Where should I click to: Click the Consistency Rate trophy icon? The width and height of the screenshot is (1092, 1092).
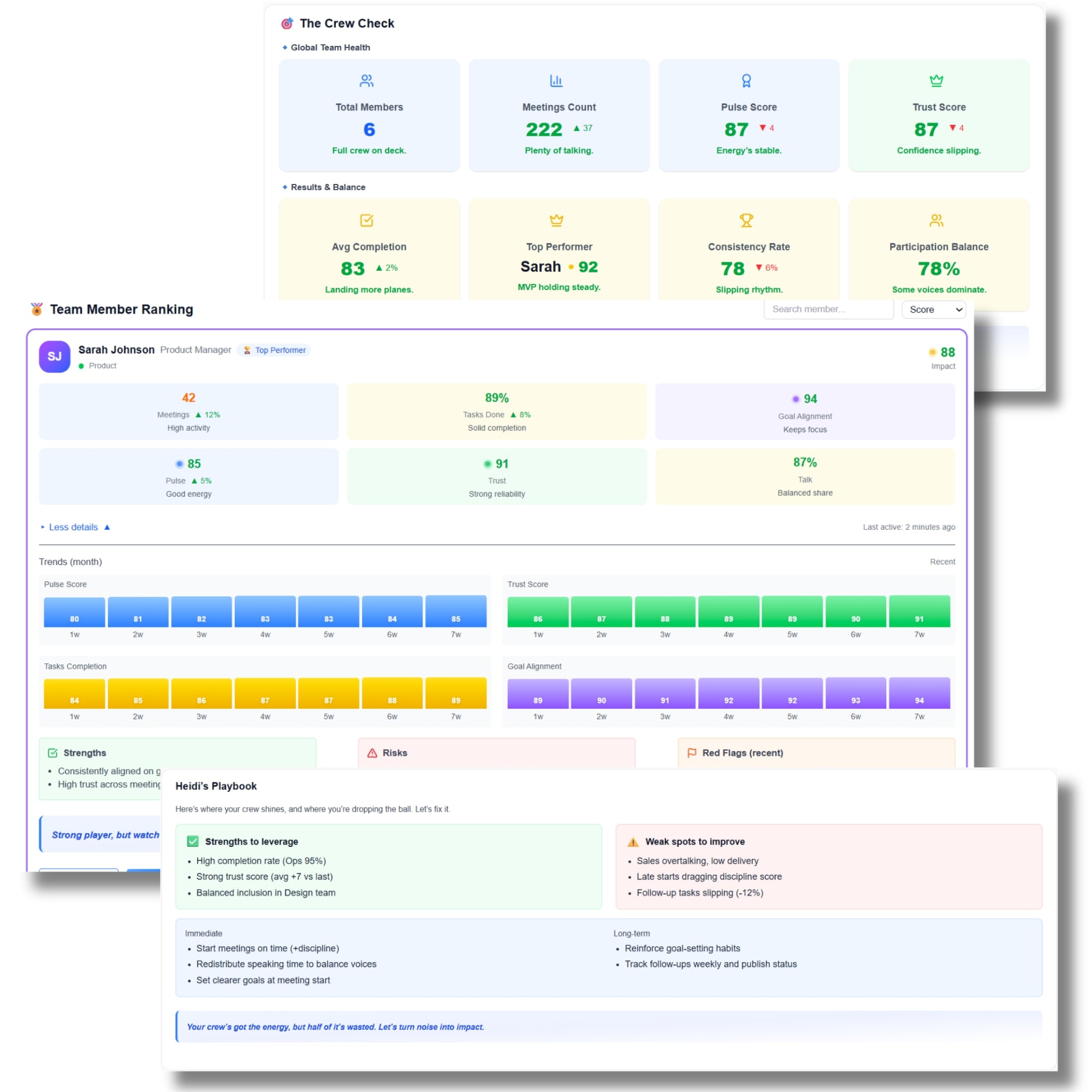746,220
